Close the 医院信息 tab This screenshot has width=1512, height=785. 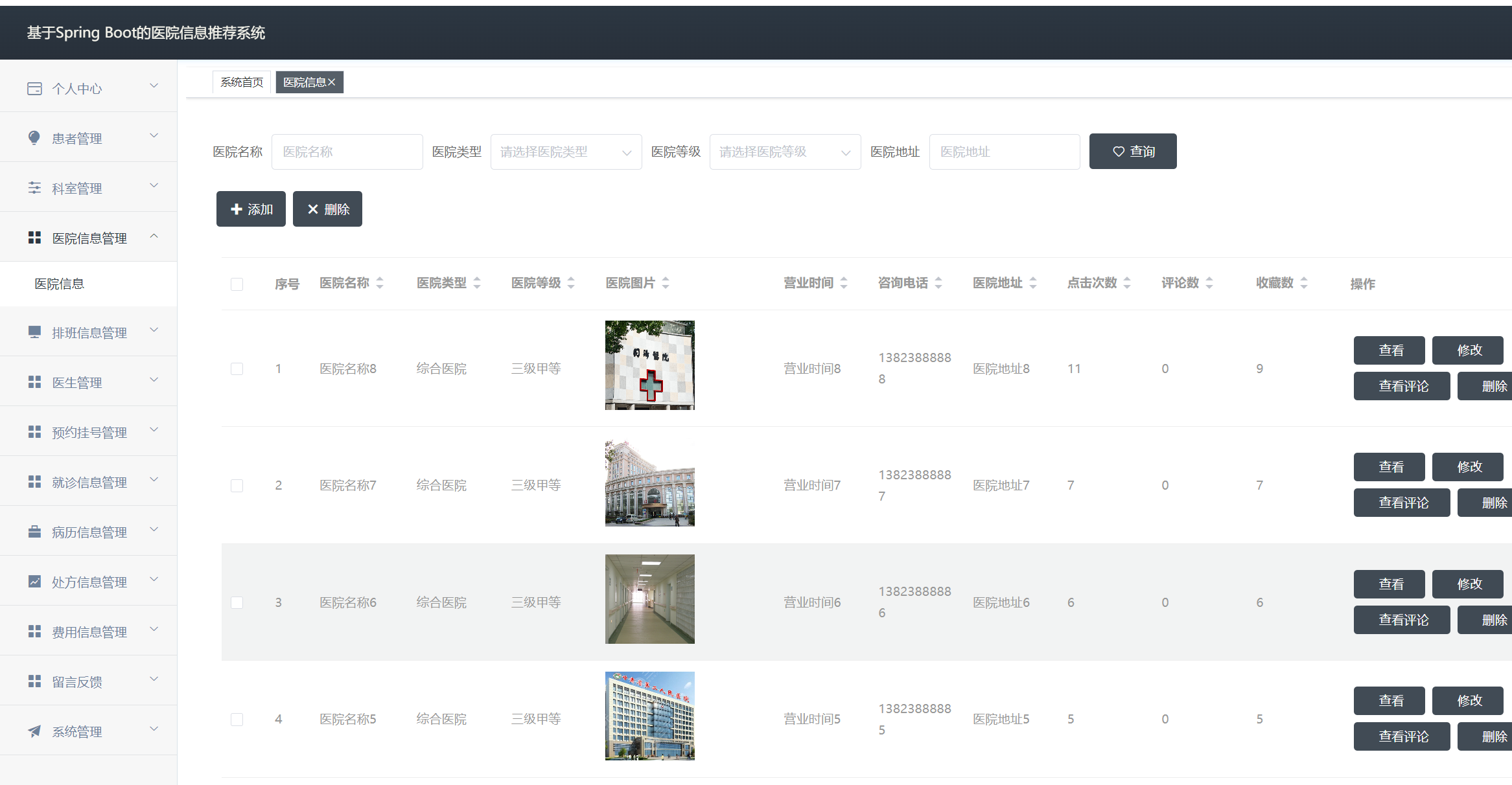[332, 82]
